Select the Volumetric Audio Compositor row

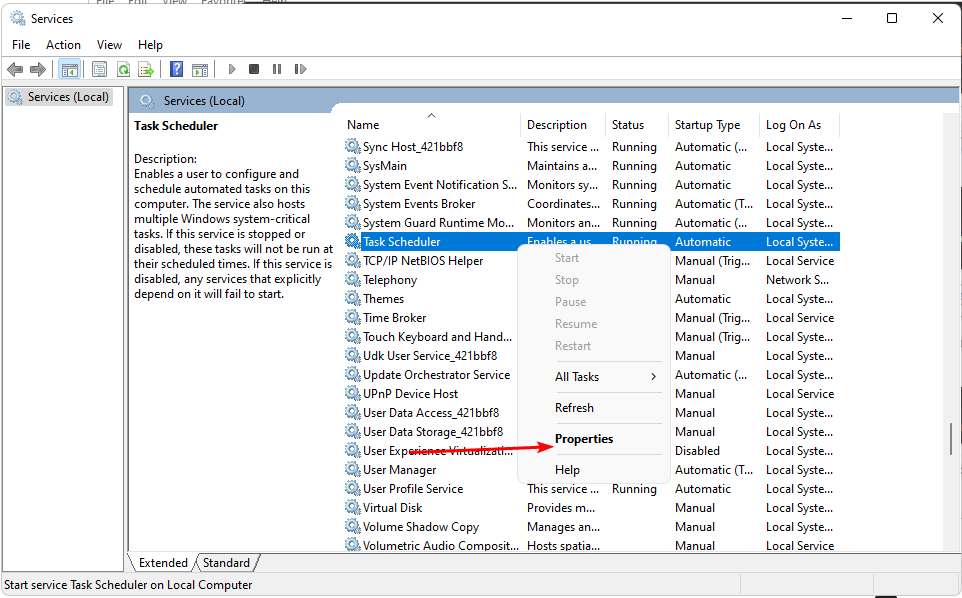591,545
